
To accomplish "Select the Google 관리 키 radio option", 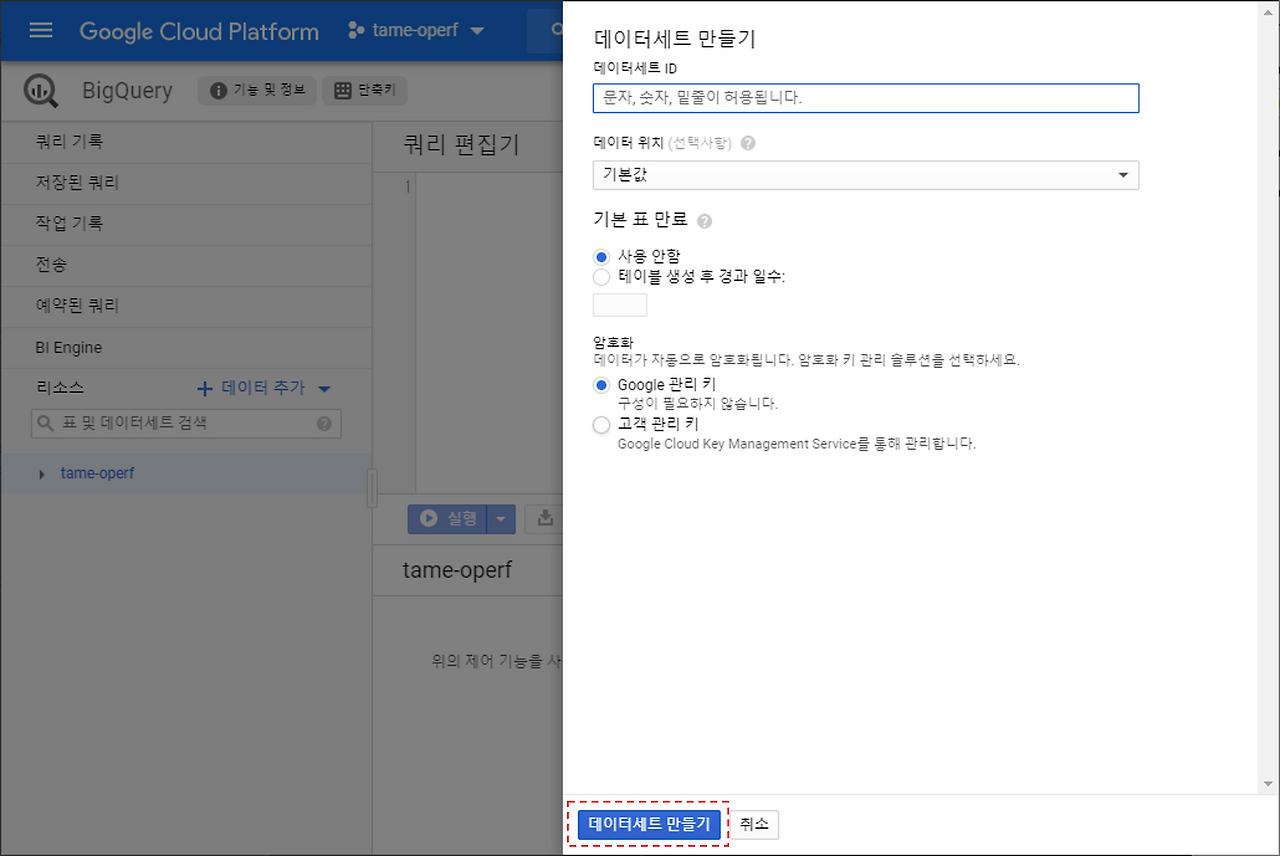I will (x=601, y=385).
